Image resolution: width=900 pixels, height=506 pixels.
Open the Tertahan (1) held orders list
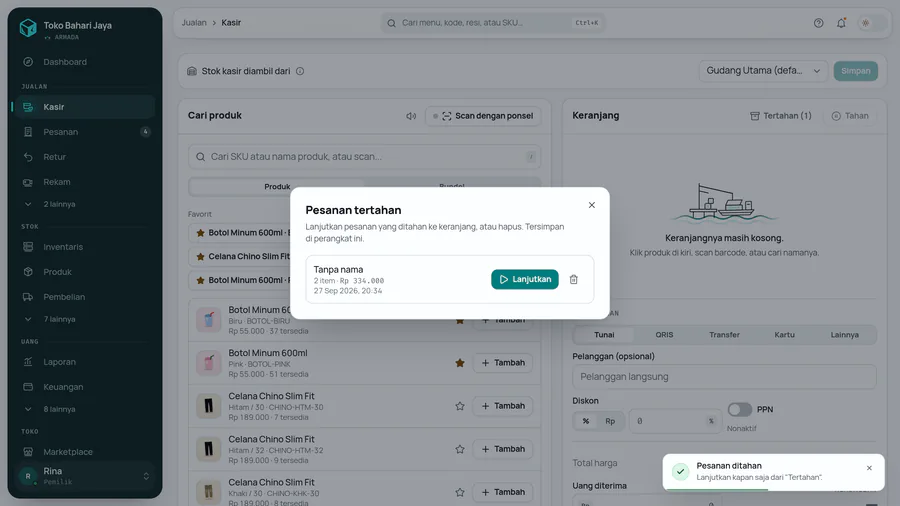pos(781,116)
